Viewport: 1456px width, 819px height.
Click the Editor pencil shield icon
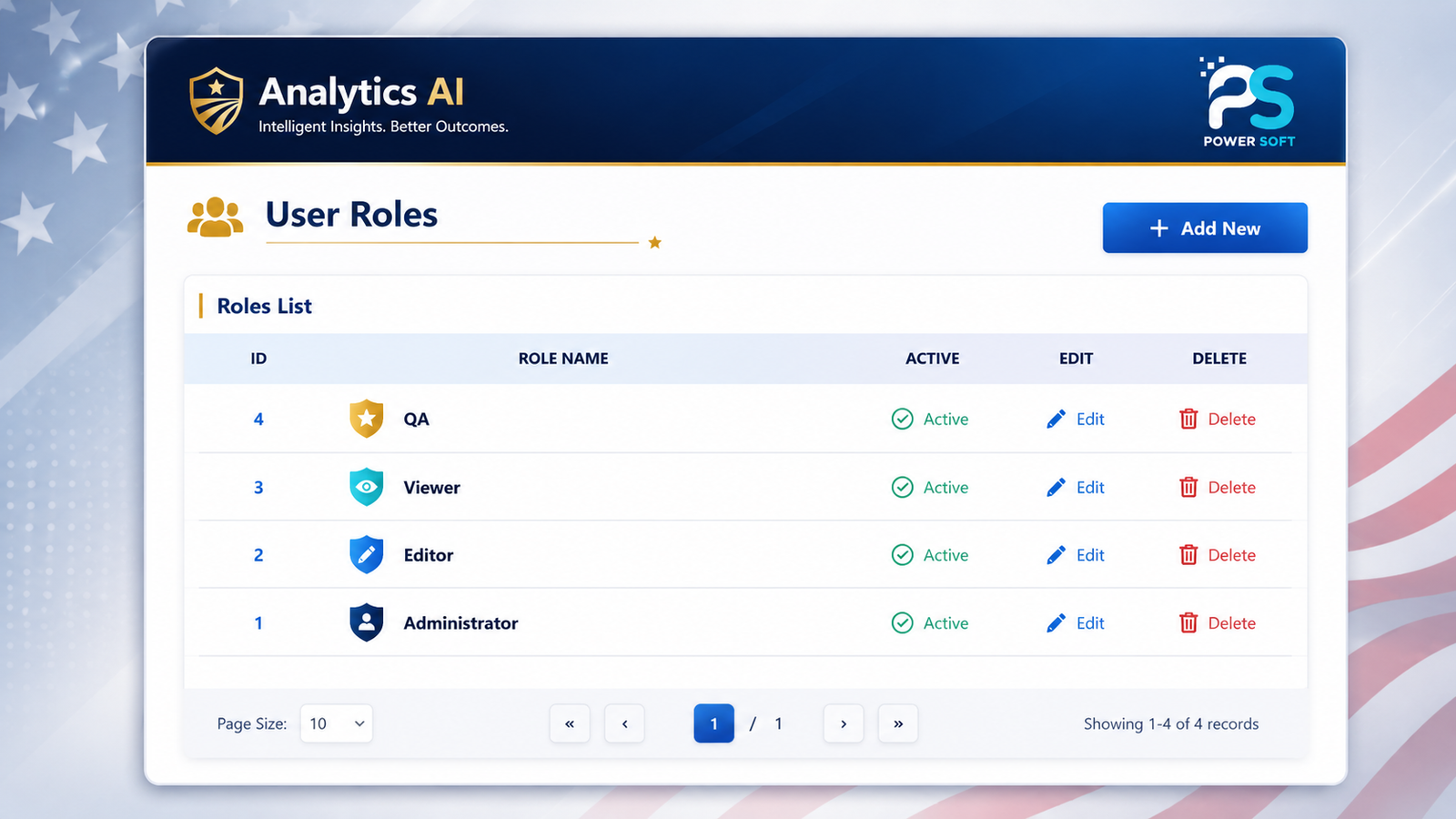tap(366, 554)
